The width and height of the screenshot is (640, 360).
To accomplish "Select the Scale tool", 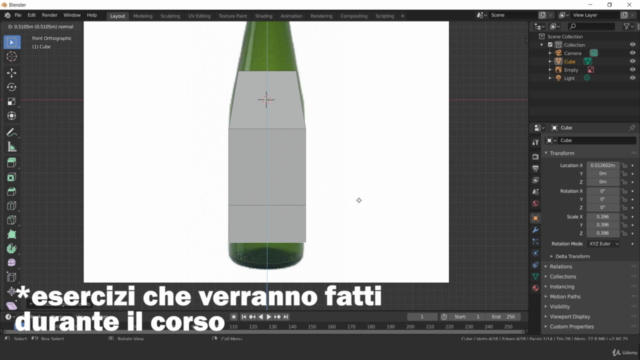I will coord(12,101).
